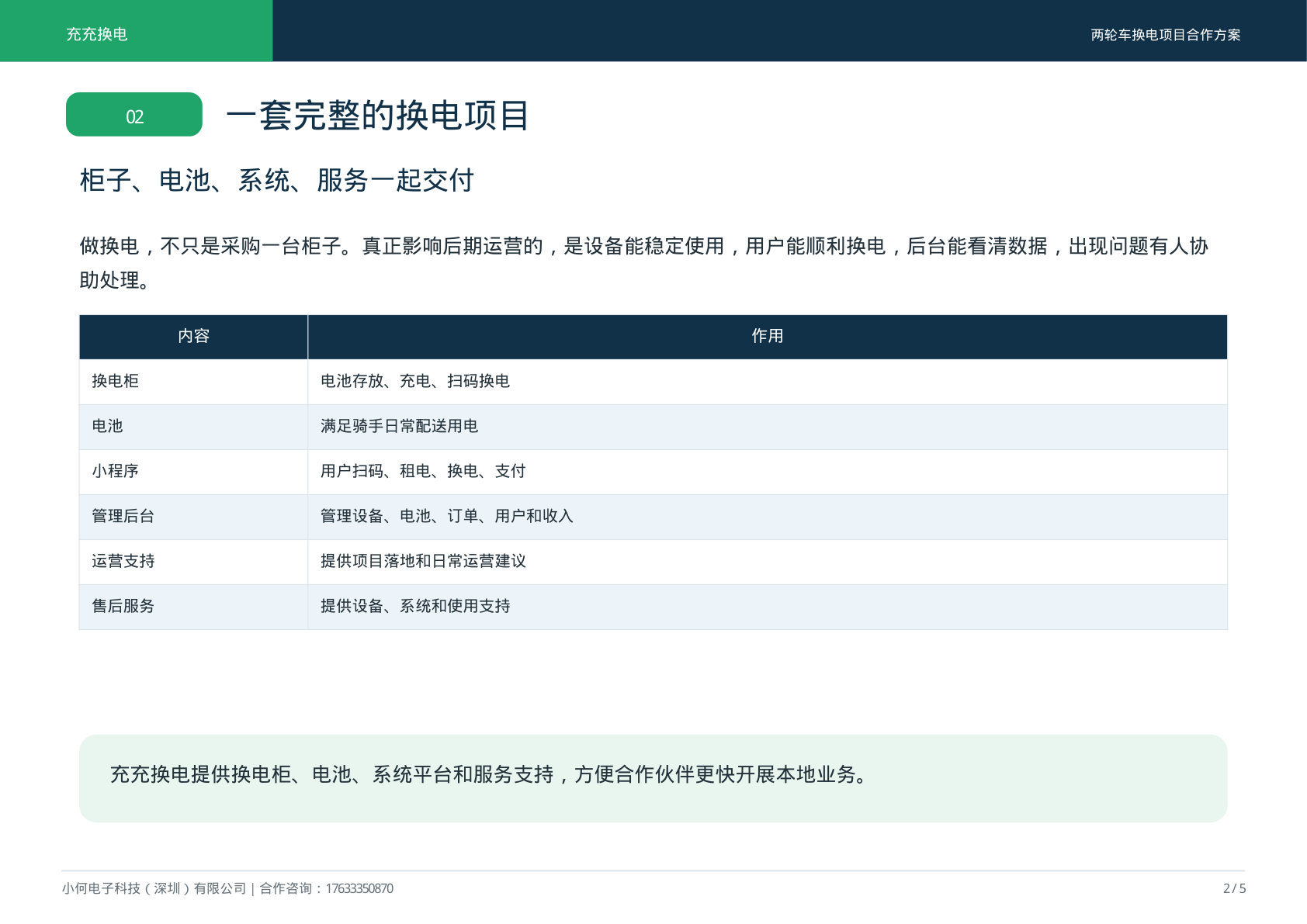Click the paragraph starting 做换电，不只是采购一台柜子
Image resolution: width=1307 pixels, height=924 pixels.
coord(644,263)
